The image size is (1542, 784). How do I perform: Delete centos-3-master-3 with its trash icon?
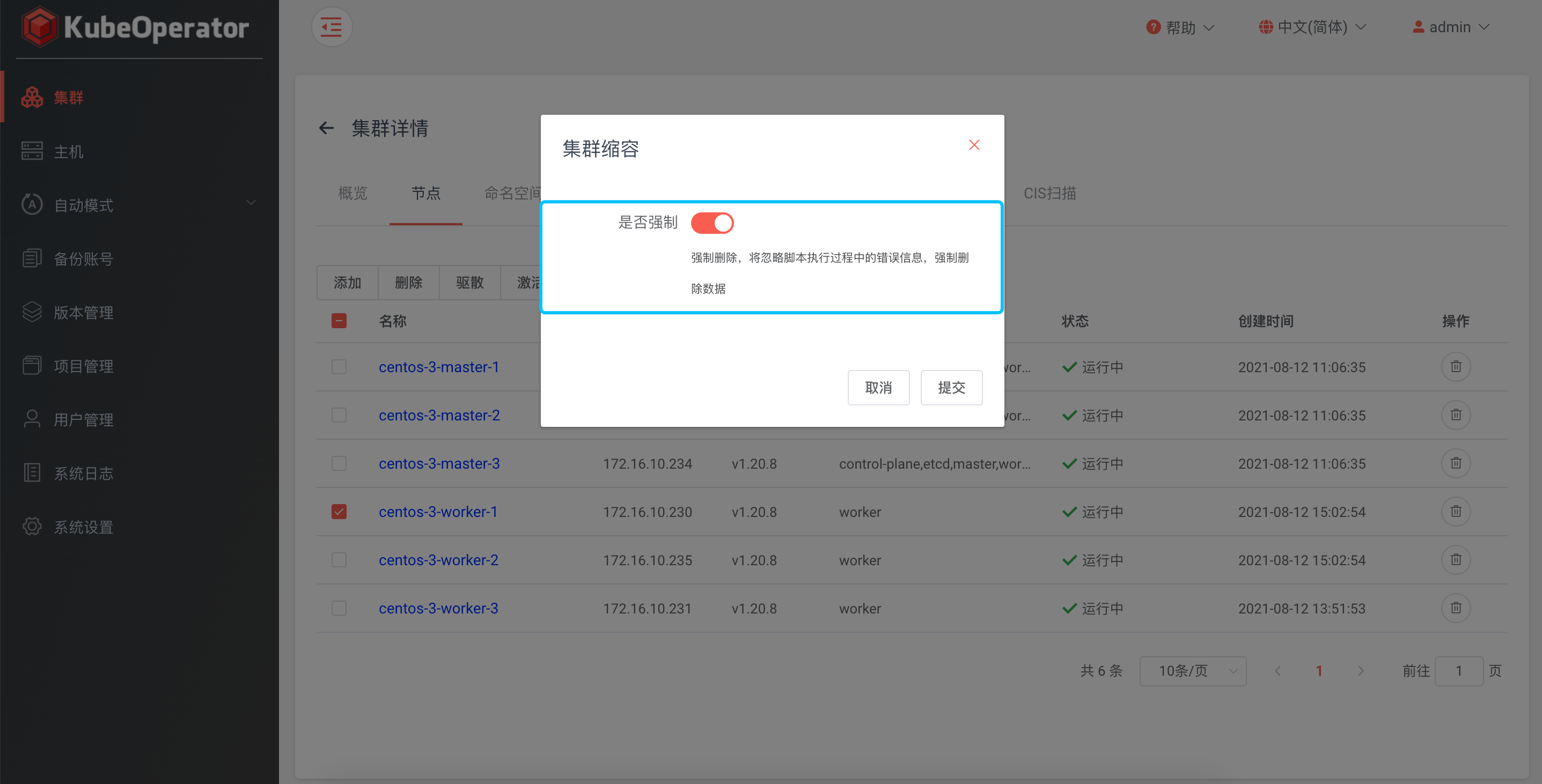(1456, 464)
